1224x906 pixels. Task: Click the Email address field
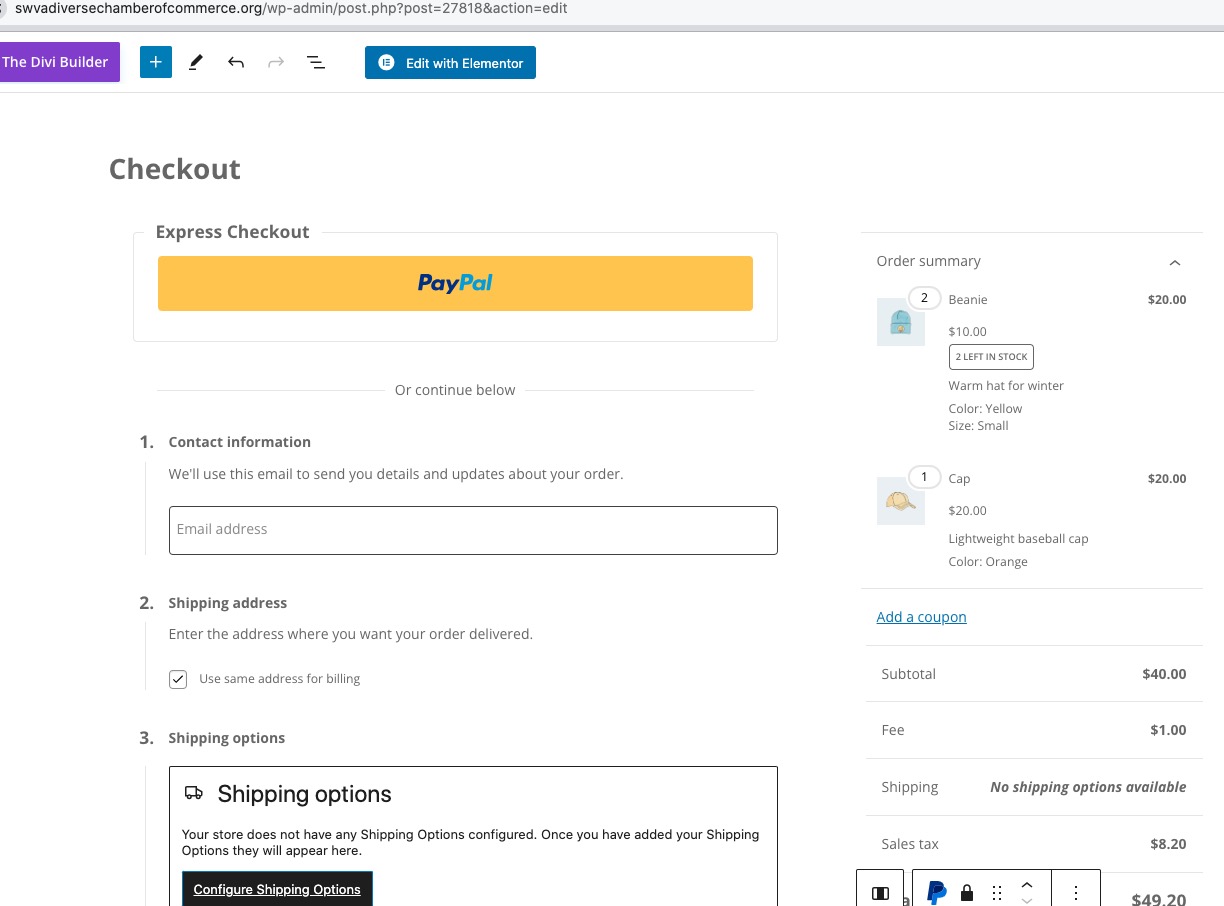pos(473,530)
